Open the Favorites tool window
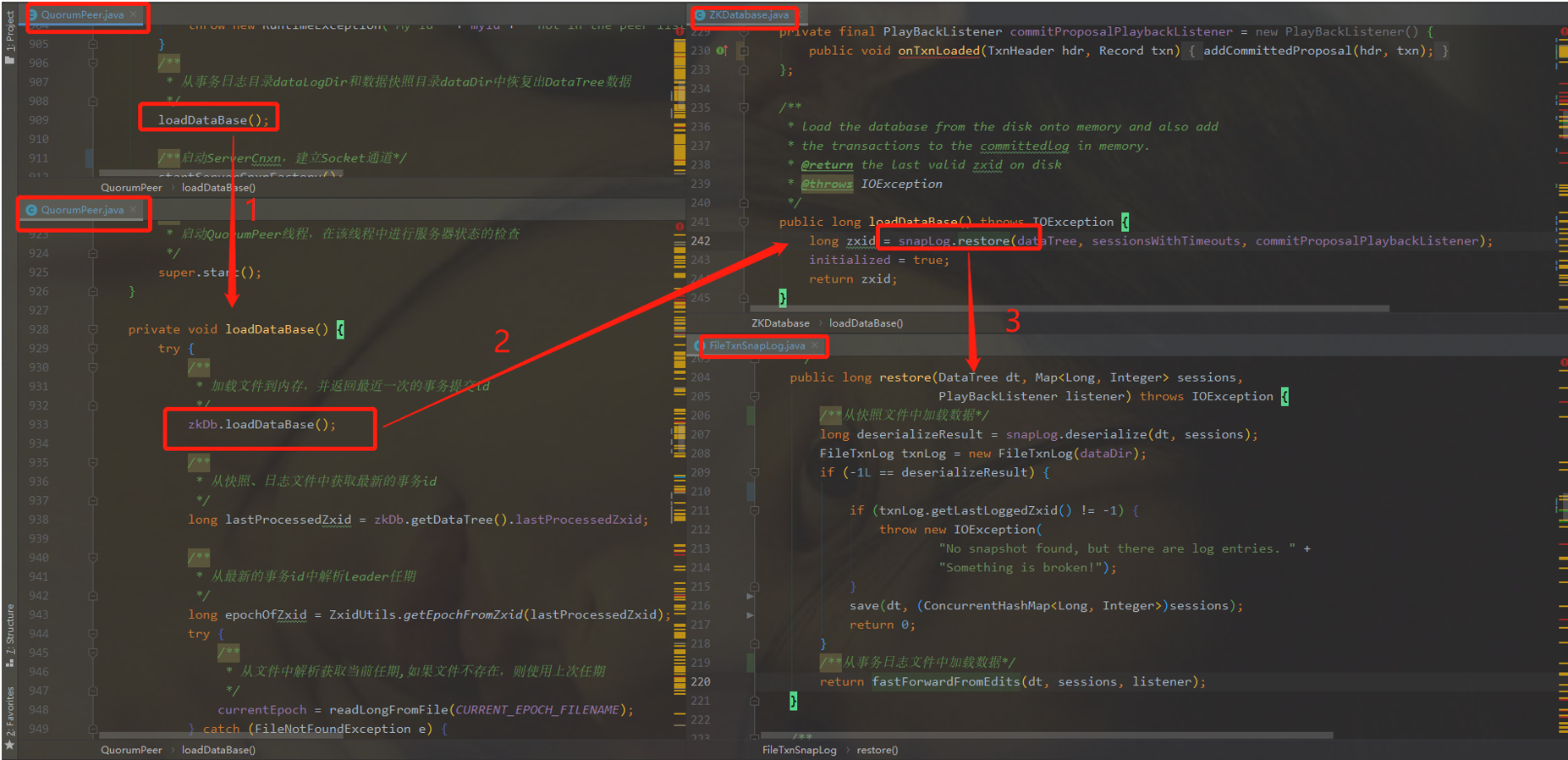 tap(10, 717)
